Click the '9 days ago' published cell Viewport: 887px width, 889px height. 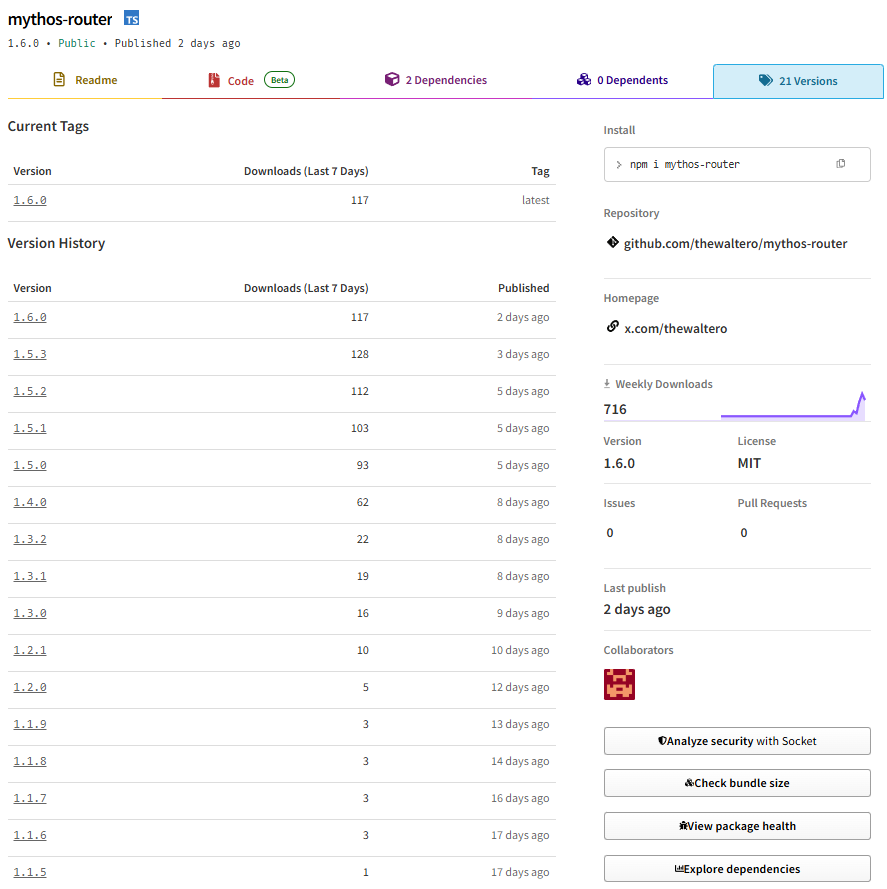(x=523, y=613)
